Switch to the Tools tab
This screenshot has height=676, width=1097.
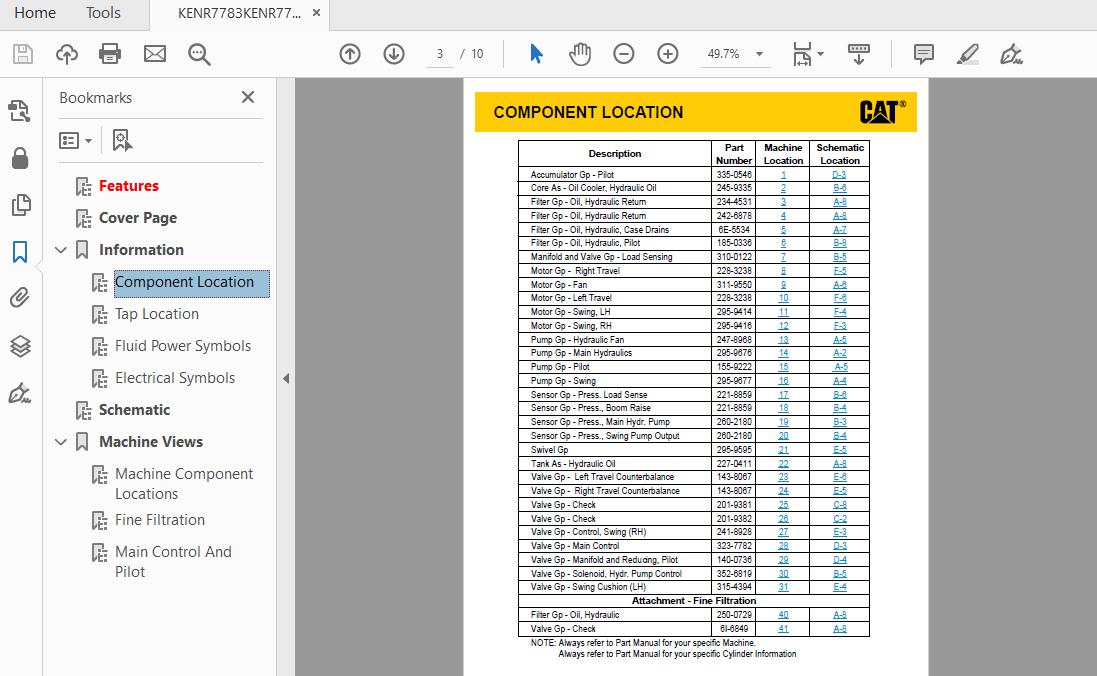103,13
